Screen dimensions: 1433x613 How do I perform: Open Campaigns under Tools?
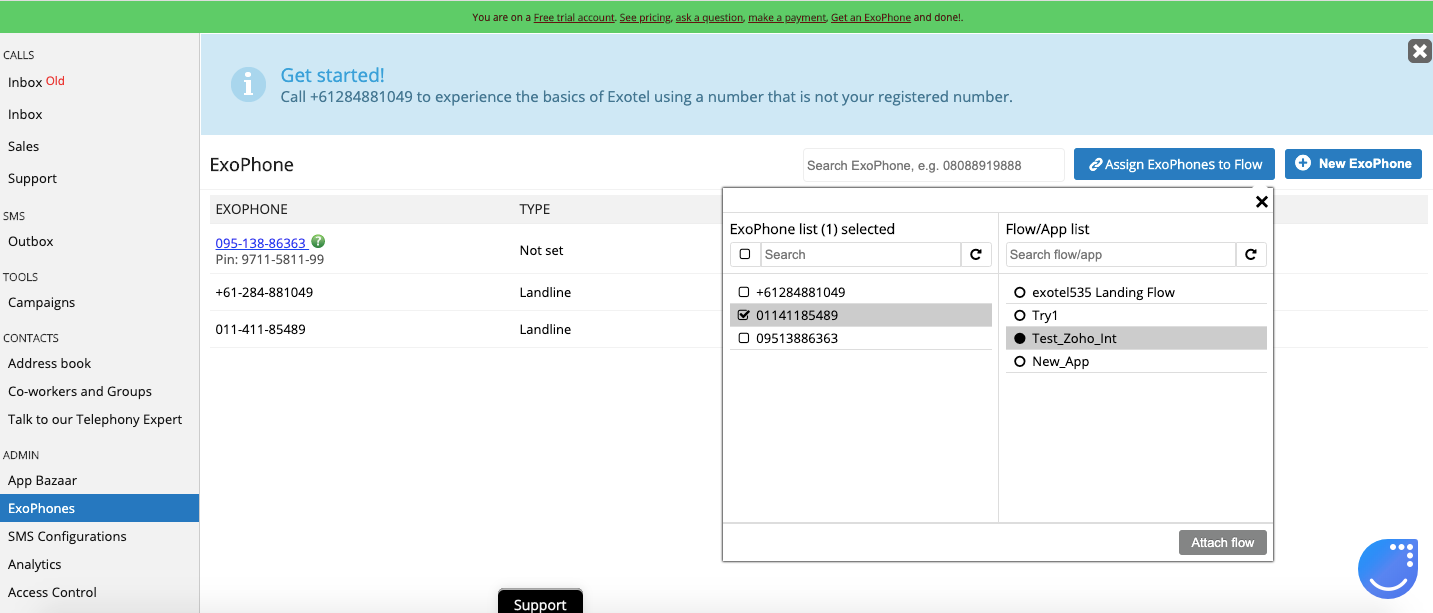tap(41, 302)
